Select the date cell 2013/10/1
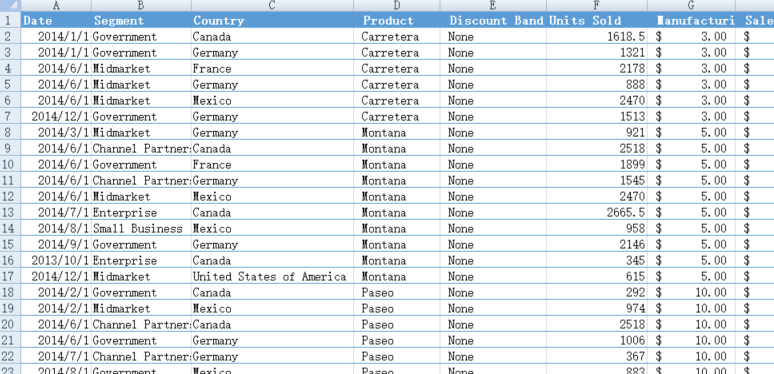The image size is (774, 374). (x=56, y=261)
